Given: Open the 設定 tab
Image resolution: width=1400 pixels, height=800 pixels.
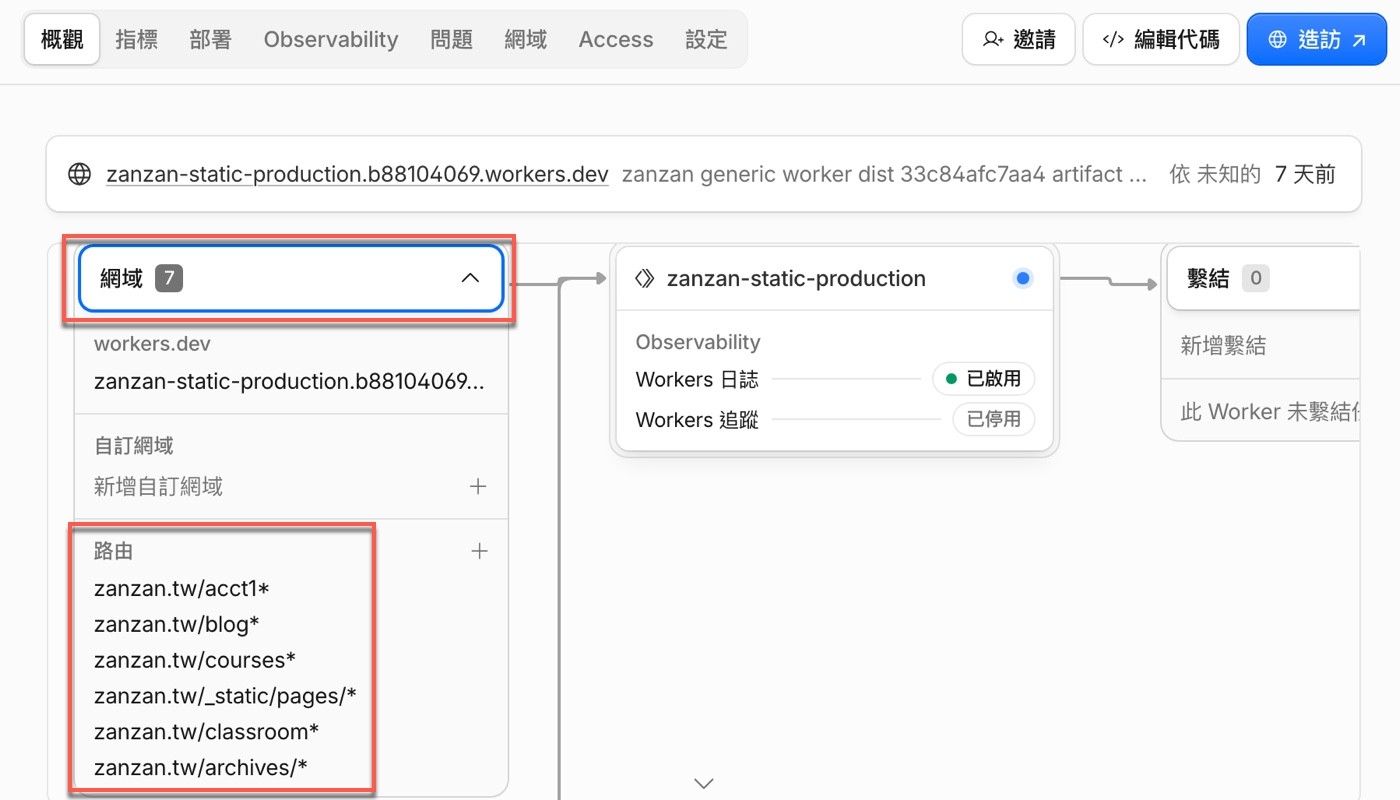Looking at the screenshot, I should (706, 39).
